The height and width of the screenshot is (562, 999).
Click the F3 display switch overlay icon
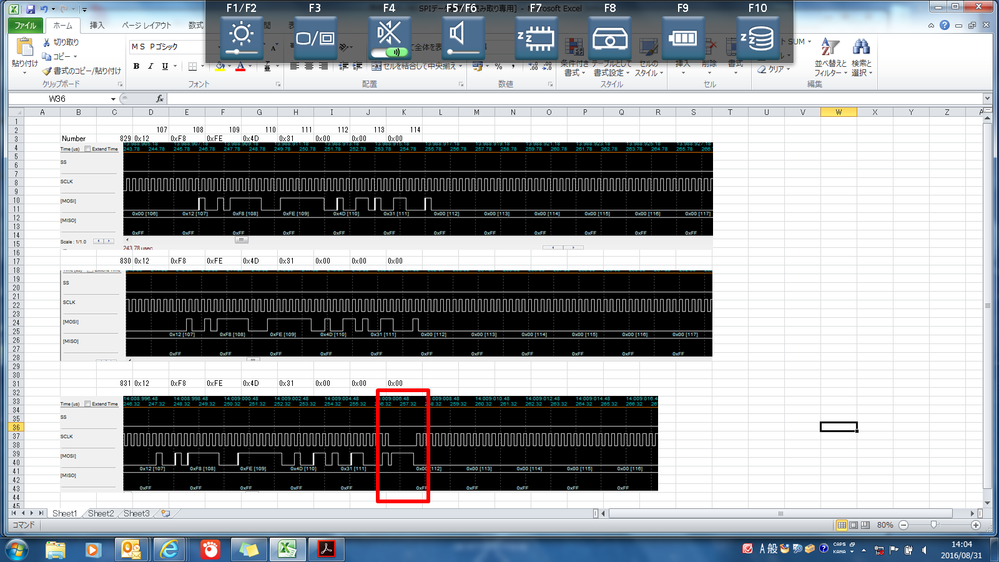[x=315, y=38]
